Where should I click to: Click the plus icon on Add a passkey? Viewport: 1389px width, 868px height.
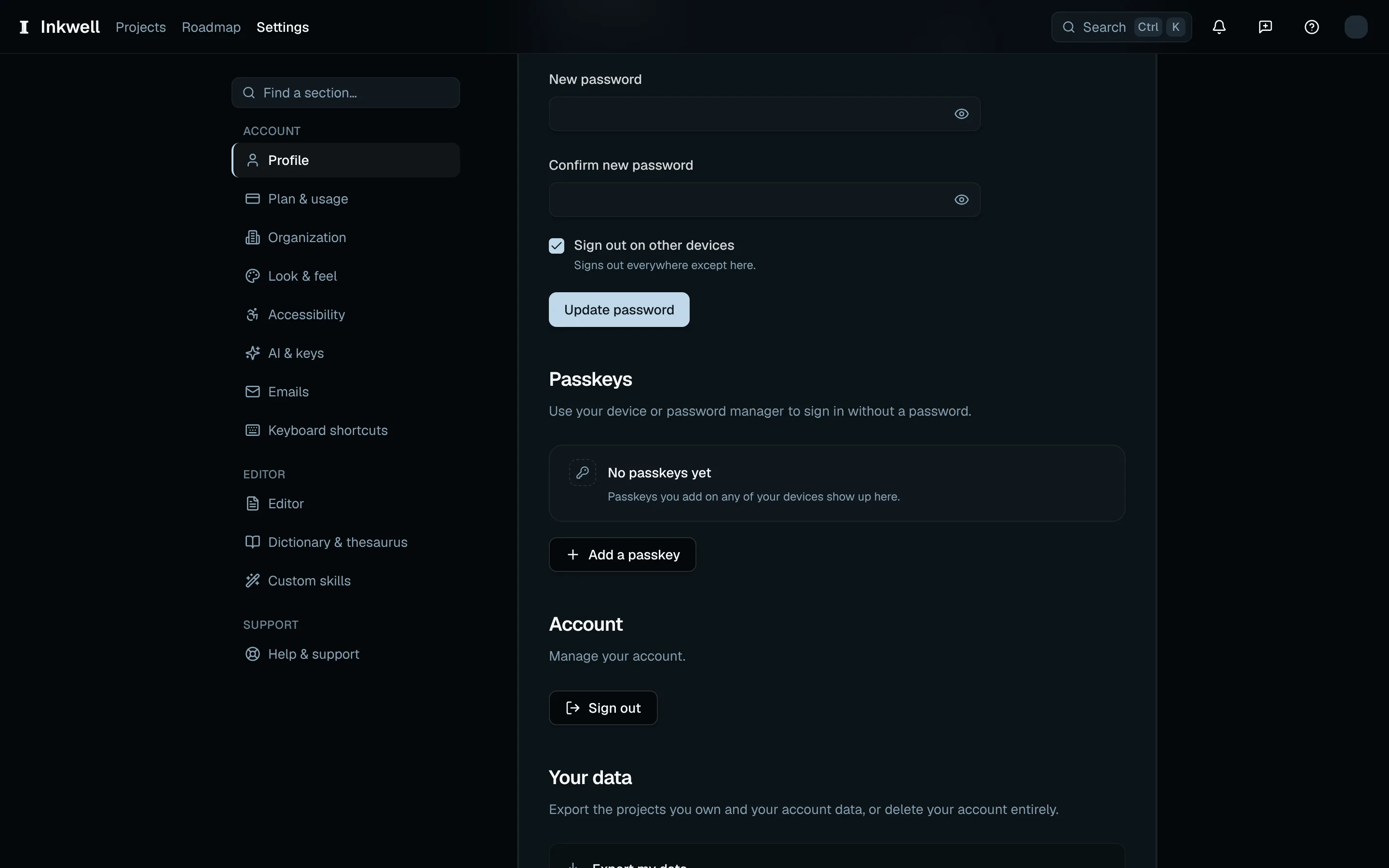(x=572, y=555)
